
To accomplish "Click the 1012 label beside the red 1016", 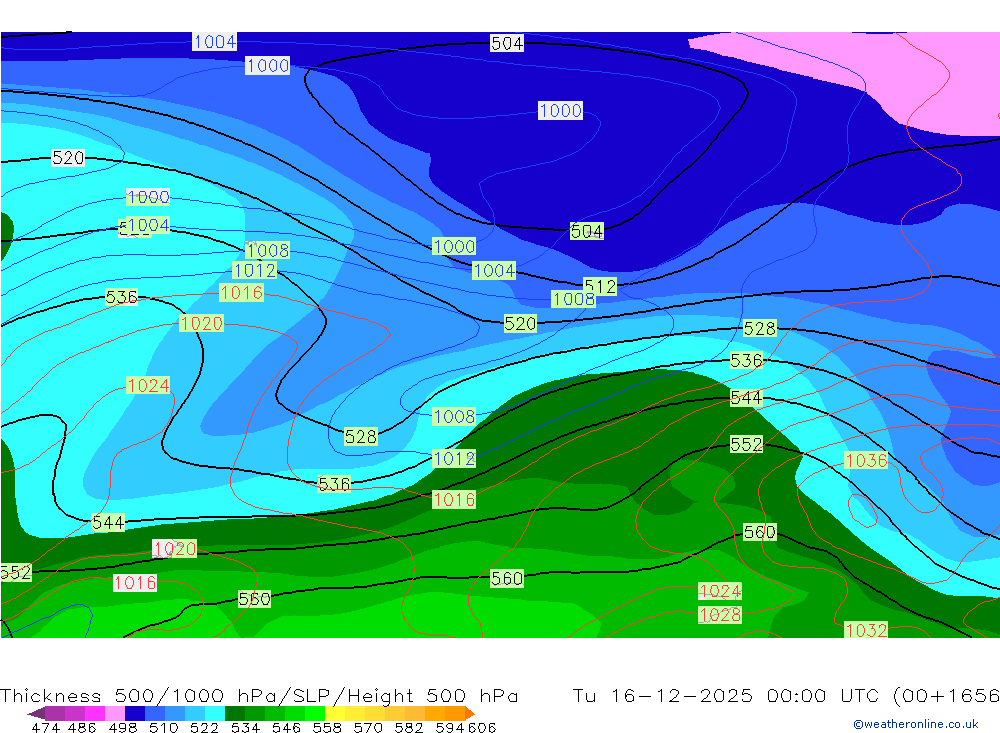I will coord(254,270).
